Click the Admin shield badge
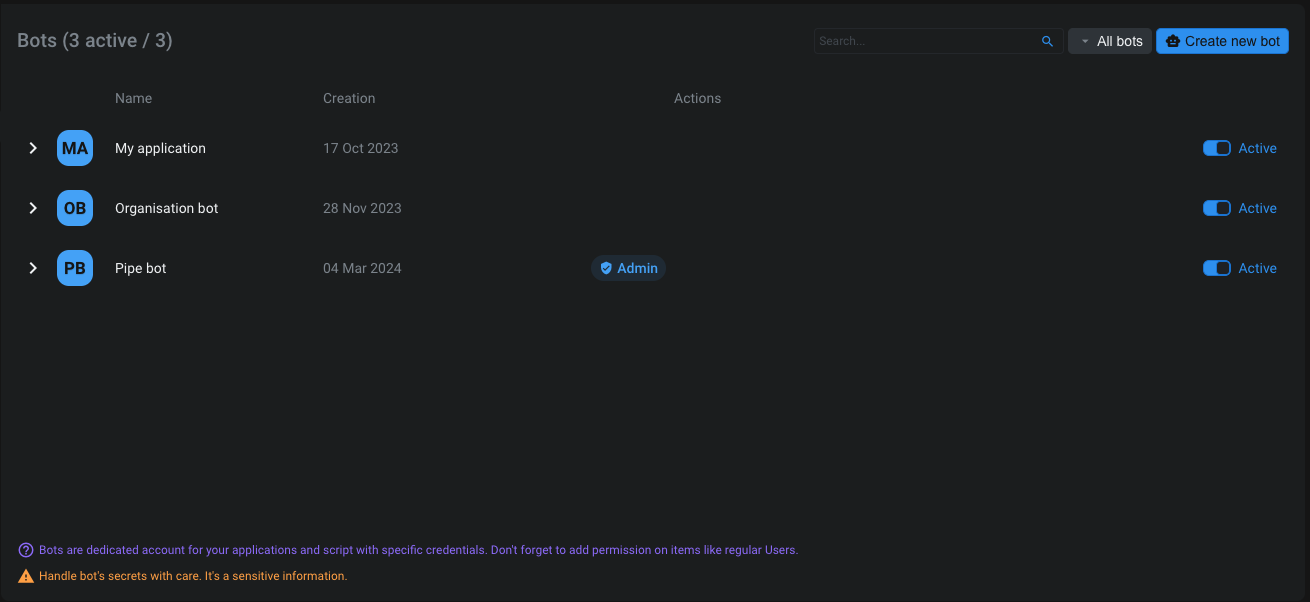Viewport: 1310px width, 602px height. (628, 268)
